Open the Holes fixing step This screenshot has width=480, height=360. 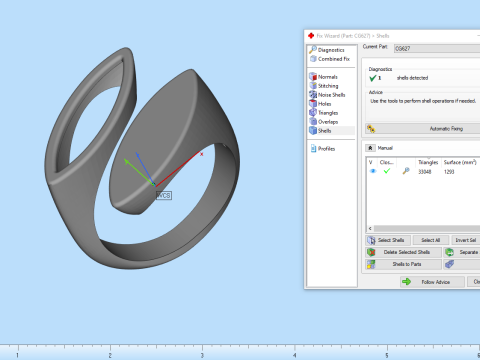tap(320, 104)
